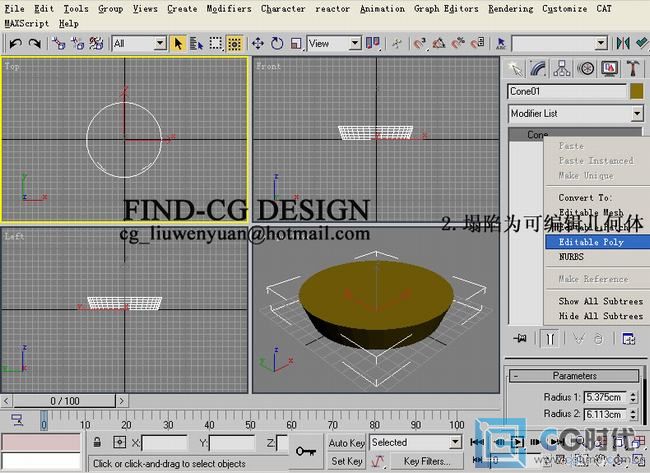Screen dimensions: 650x473
Task: Click the Radius 2 spinner arrows
Action: click(x=633, y=414)
